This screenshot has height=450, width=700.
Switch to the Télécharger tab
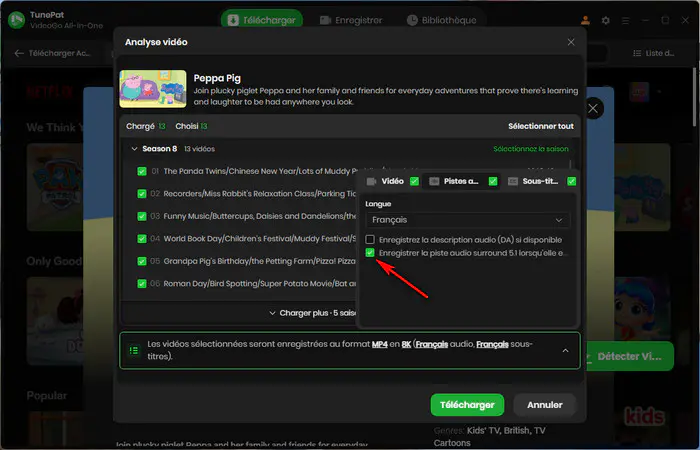click(262, 20)
